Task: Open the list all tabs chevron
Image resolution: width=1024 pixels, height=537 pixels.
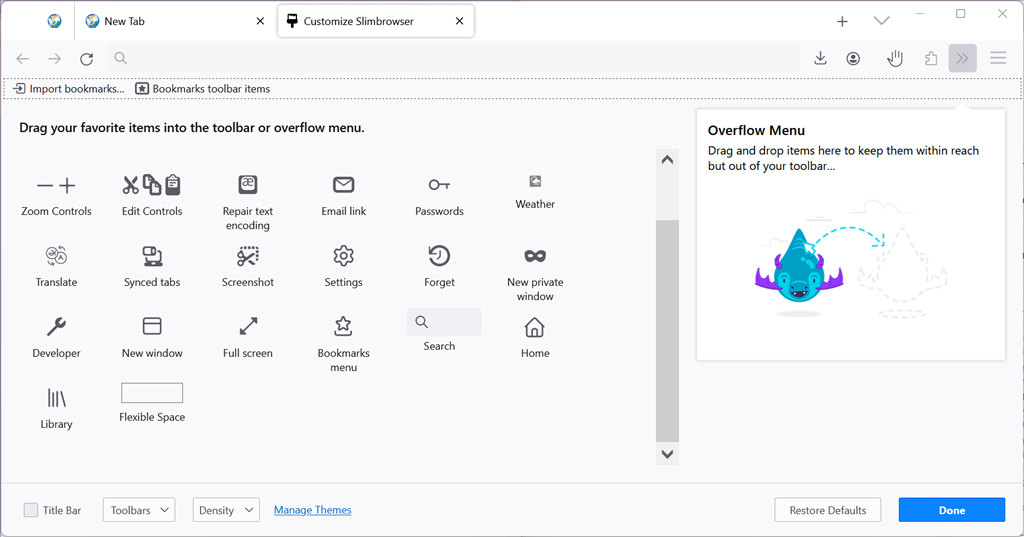Action: 881,21
